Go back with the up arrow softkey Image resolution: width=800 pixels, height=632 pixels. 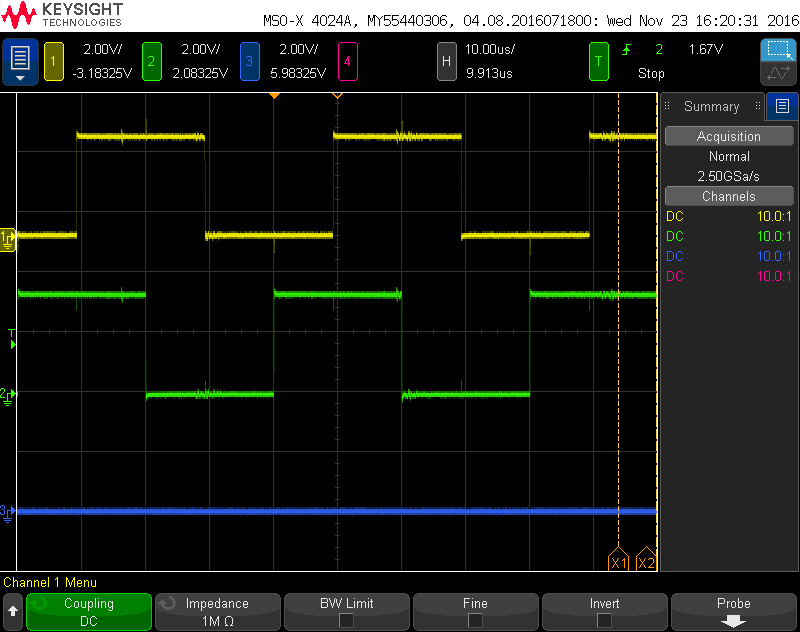click(x=13, y=611)
